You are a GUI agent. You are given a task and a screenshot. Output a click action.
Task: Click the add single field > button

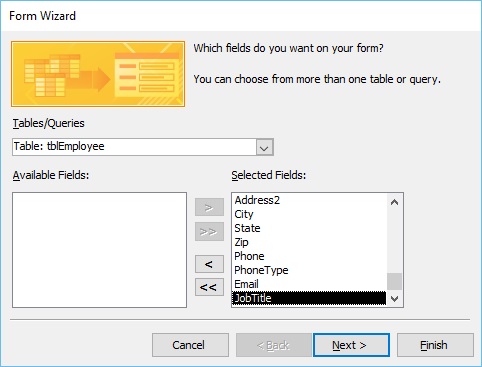pos(209,207)
